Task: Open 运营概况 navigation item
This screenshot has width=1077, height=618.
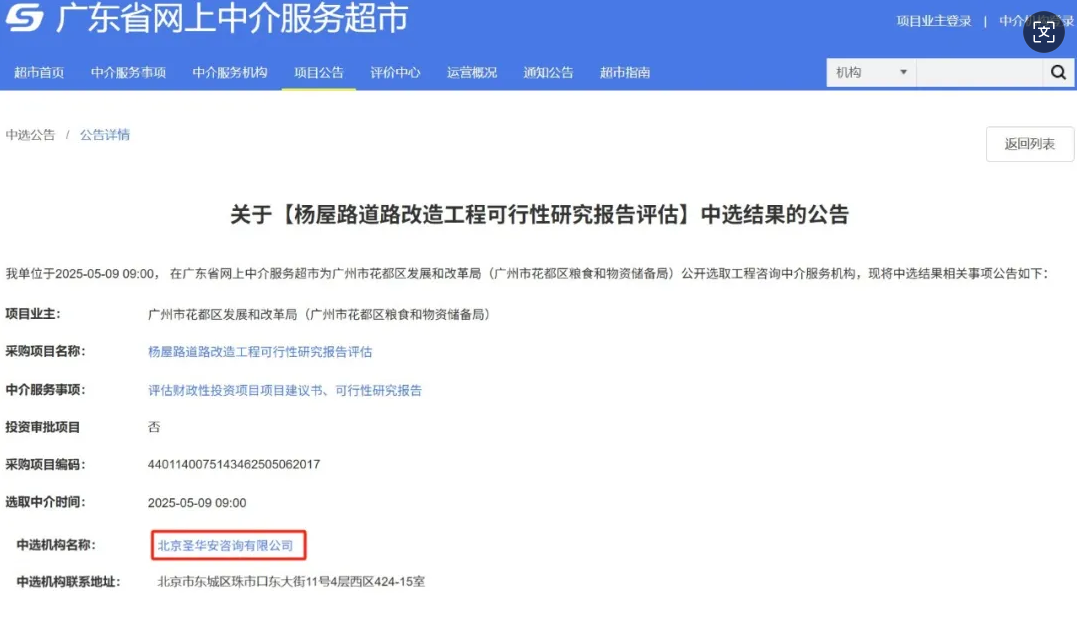Action: point(472,73)
